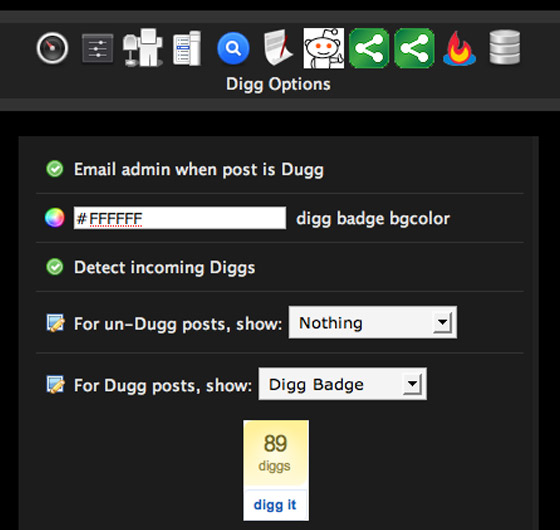The height and width of the screenshot is (530, 560).
Task: Open the Reddit alien icon
Action: click(x=324, y=48)
